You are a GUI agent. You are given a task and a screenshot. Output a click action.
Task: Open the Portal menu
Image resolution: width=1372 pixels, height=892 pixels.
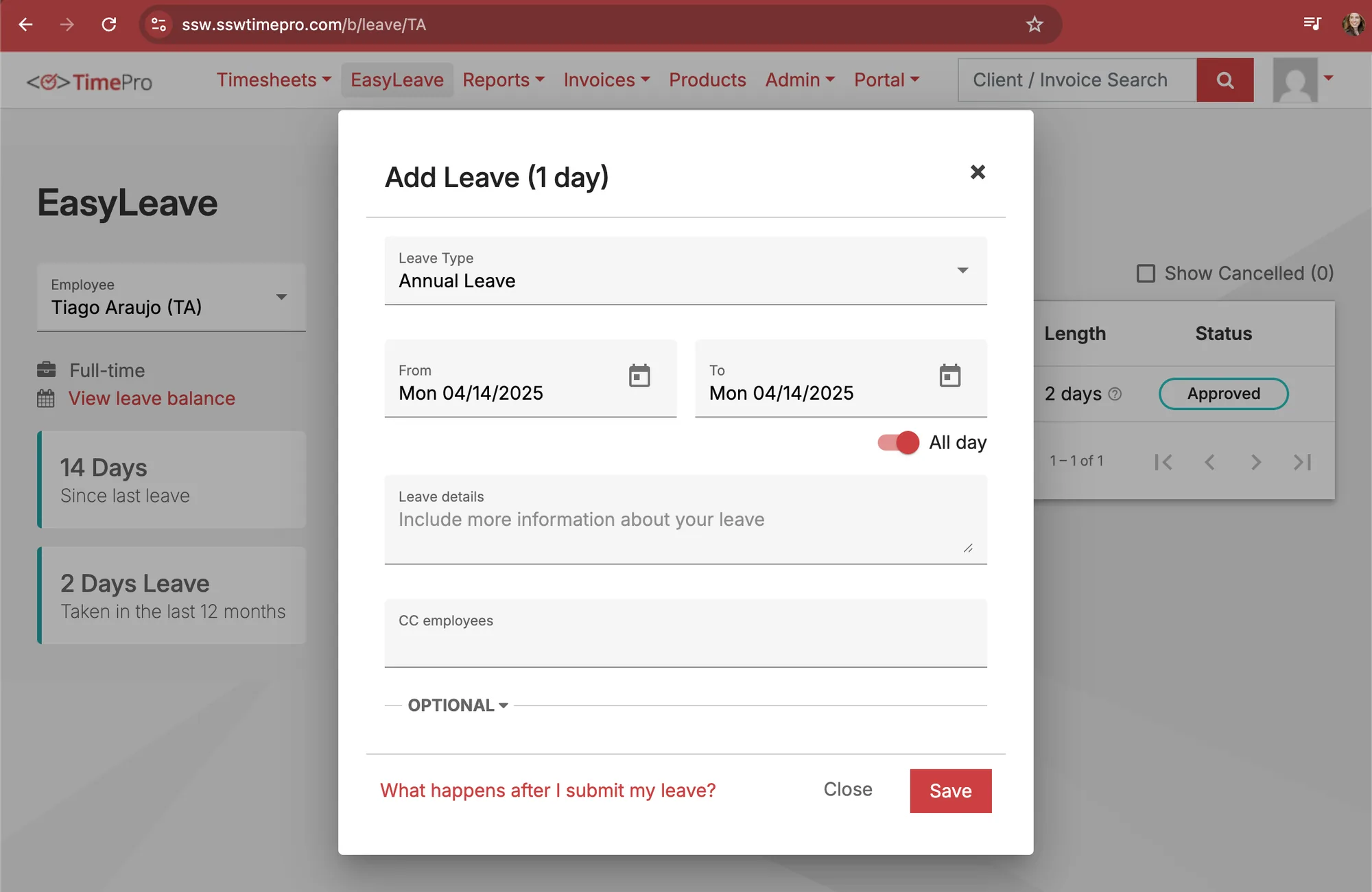[x=886, y=80]
